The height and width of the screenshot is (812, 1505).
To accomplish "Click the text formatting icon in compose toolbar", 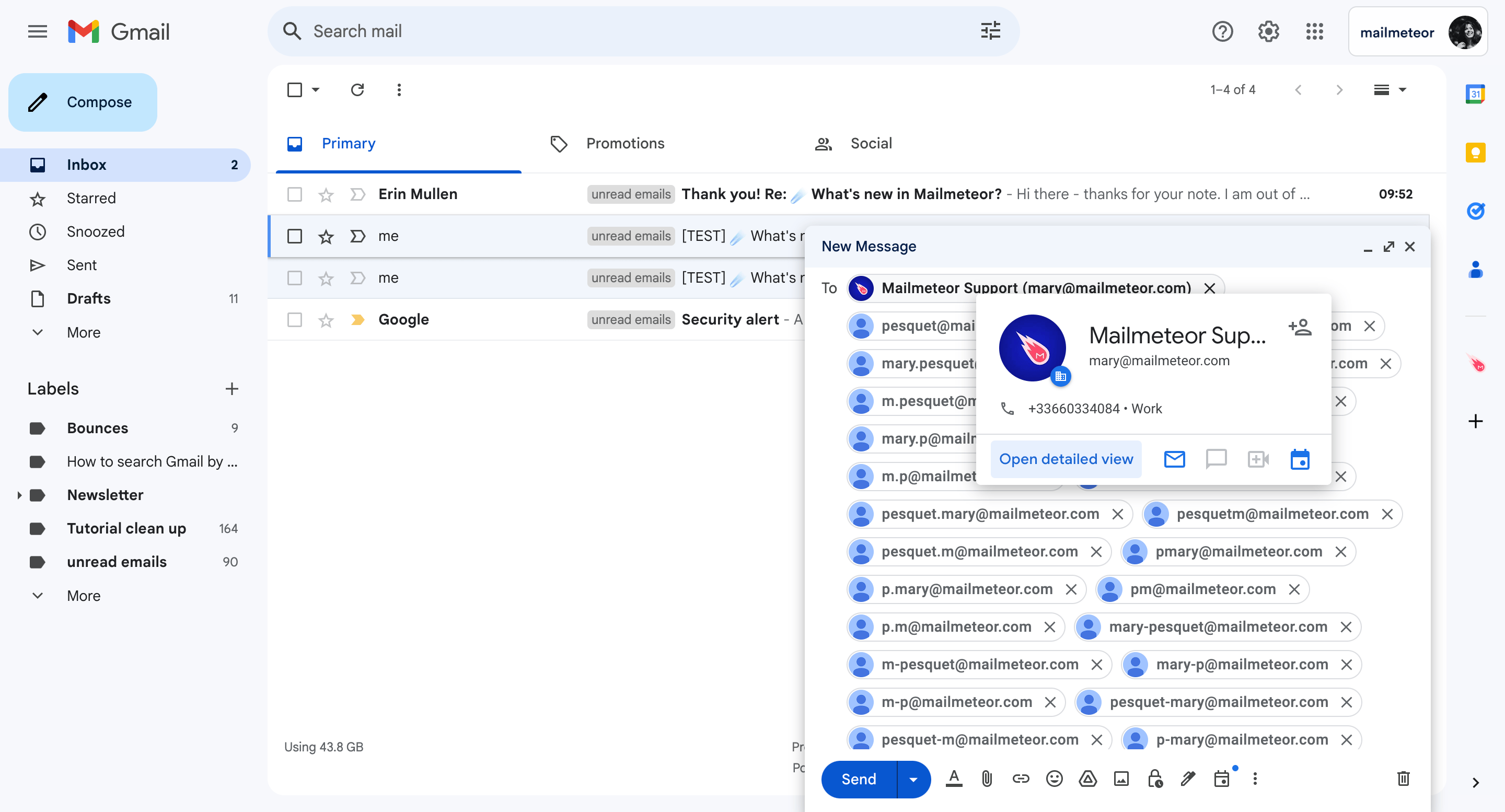I will 952,779.
